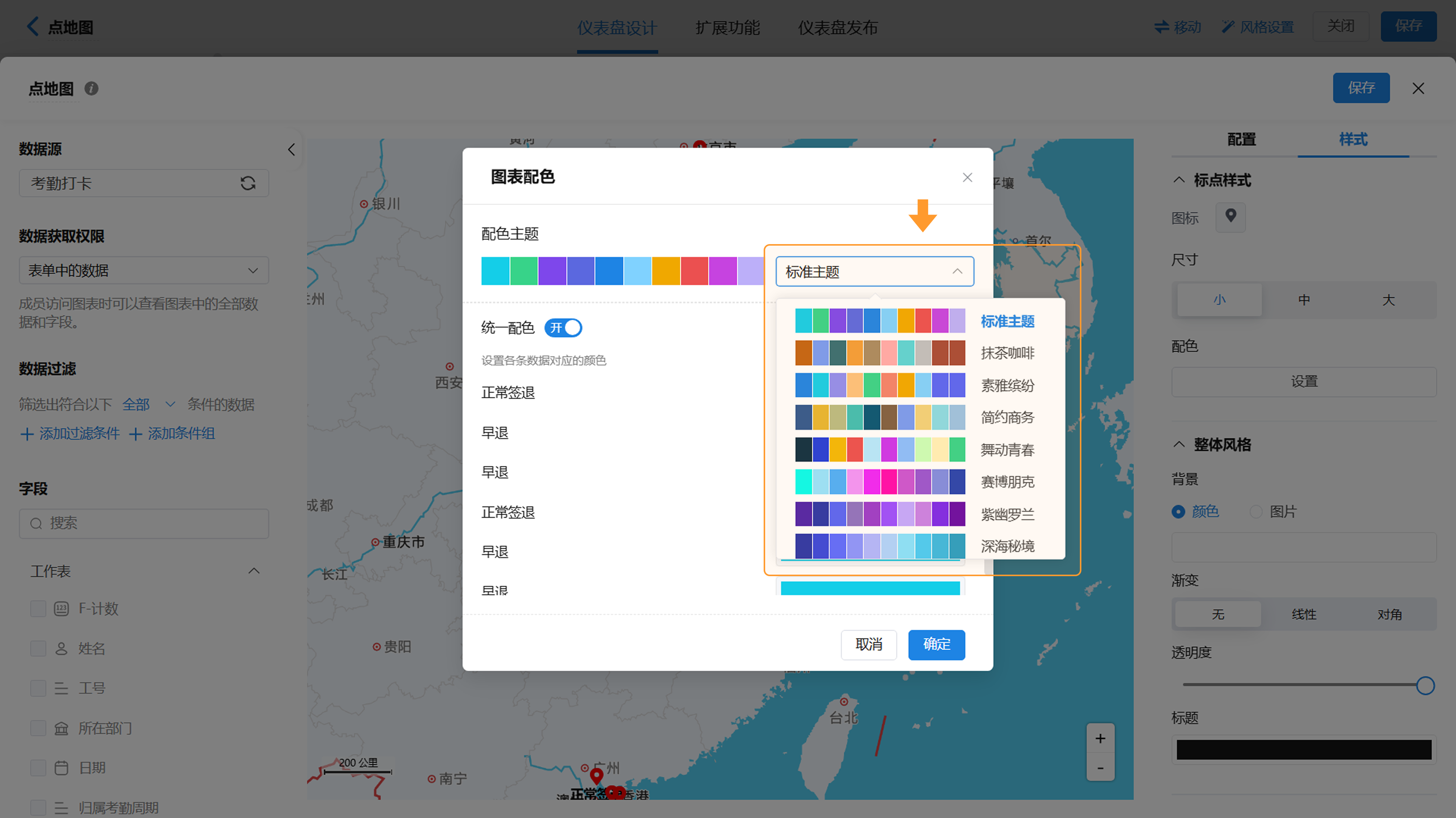Image resolution: width=1456 pixels, height=818 pixels.
Task: Click the calendar icon beside 日期
Action: point(61,768)
